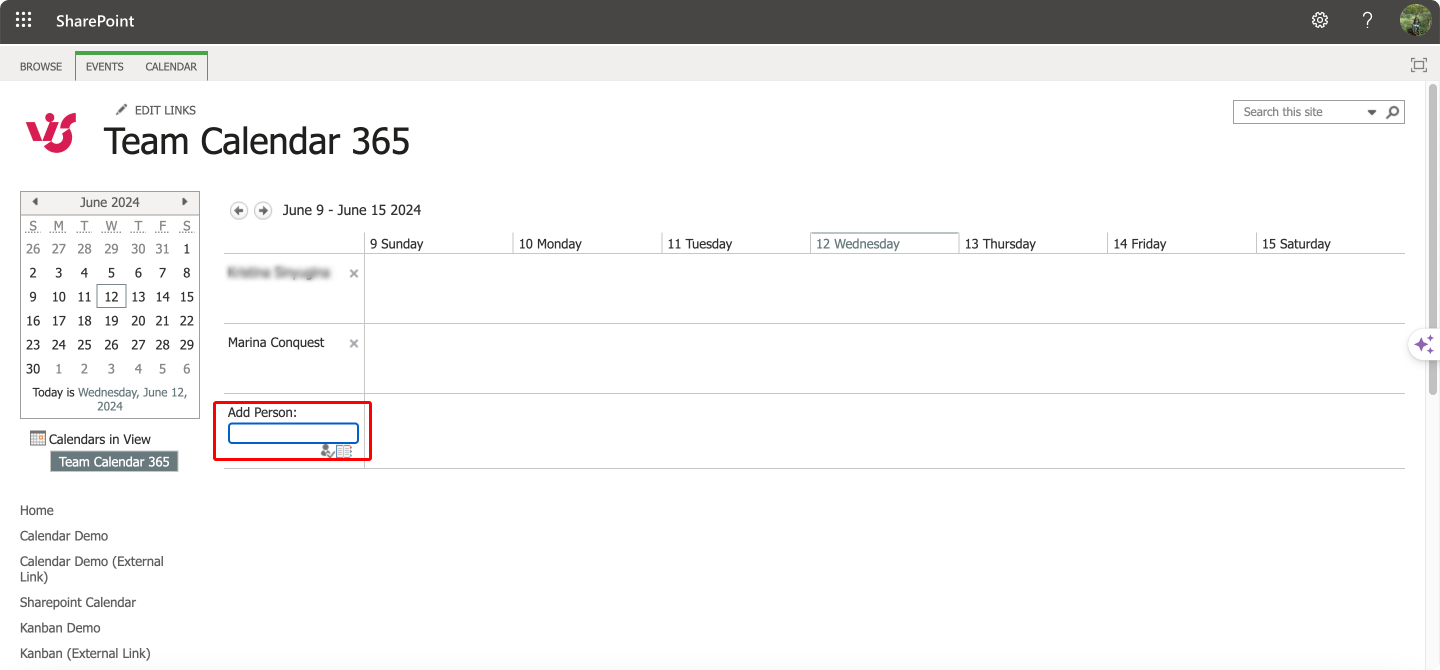Start search with the magnifier icon
The height and width of the screenshot is (670, 1440).
[1393, 112]
